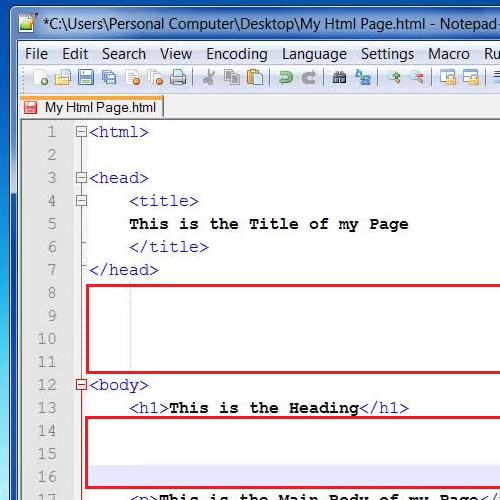Screen dimensions: 500x500
Task: Click the Copy icon in the toolbar
Action: pyautogui.click(x=232, y=77)
